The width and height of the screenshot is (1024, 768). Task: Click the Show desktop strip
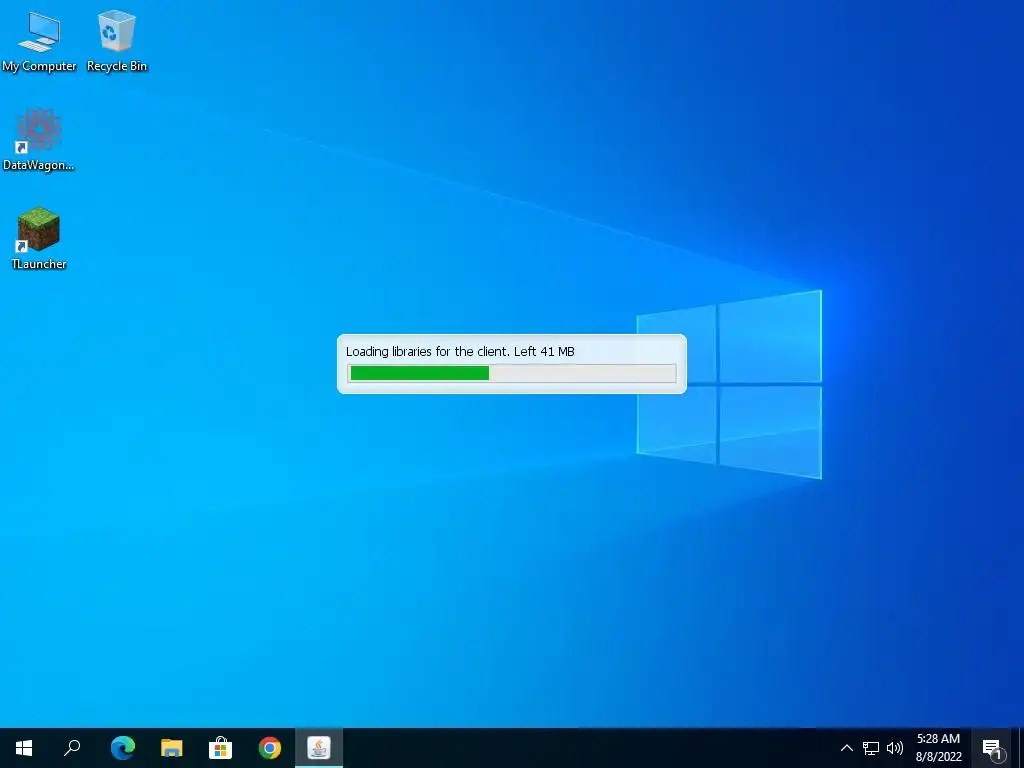coord(1020,748)
